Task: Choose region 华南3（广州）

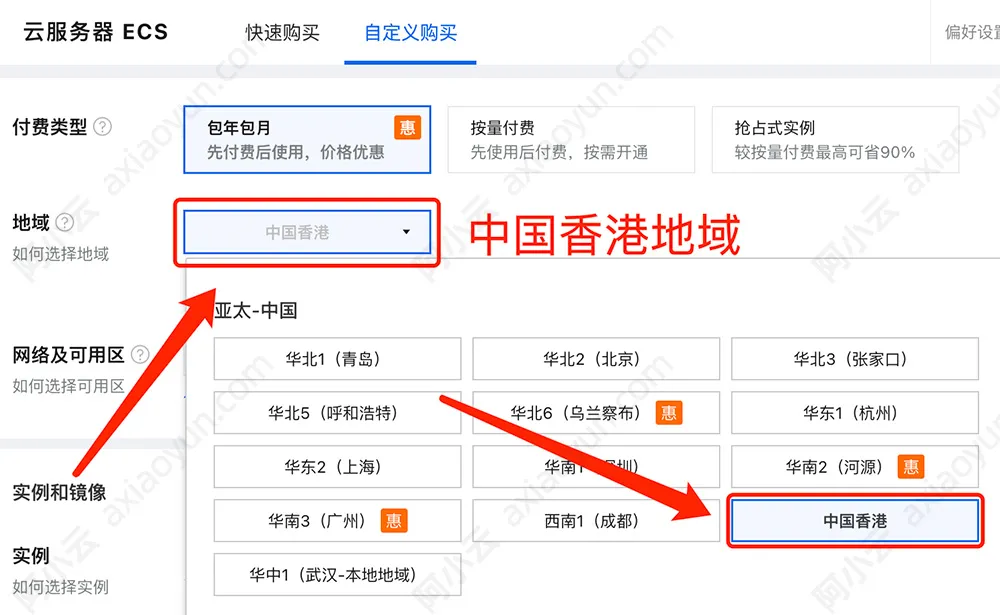Action: tap(337, 521)
